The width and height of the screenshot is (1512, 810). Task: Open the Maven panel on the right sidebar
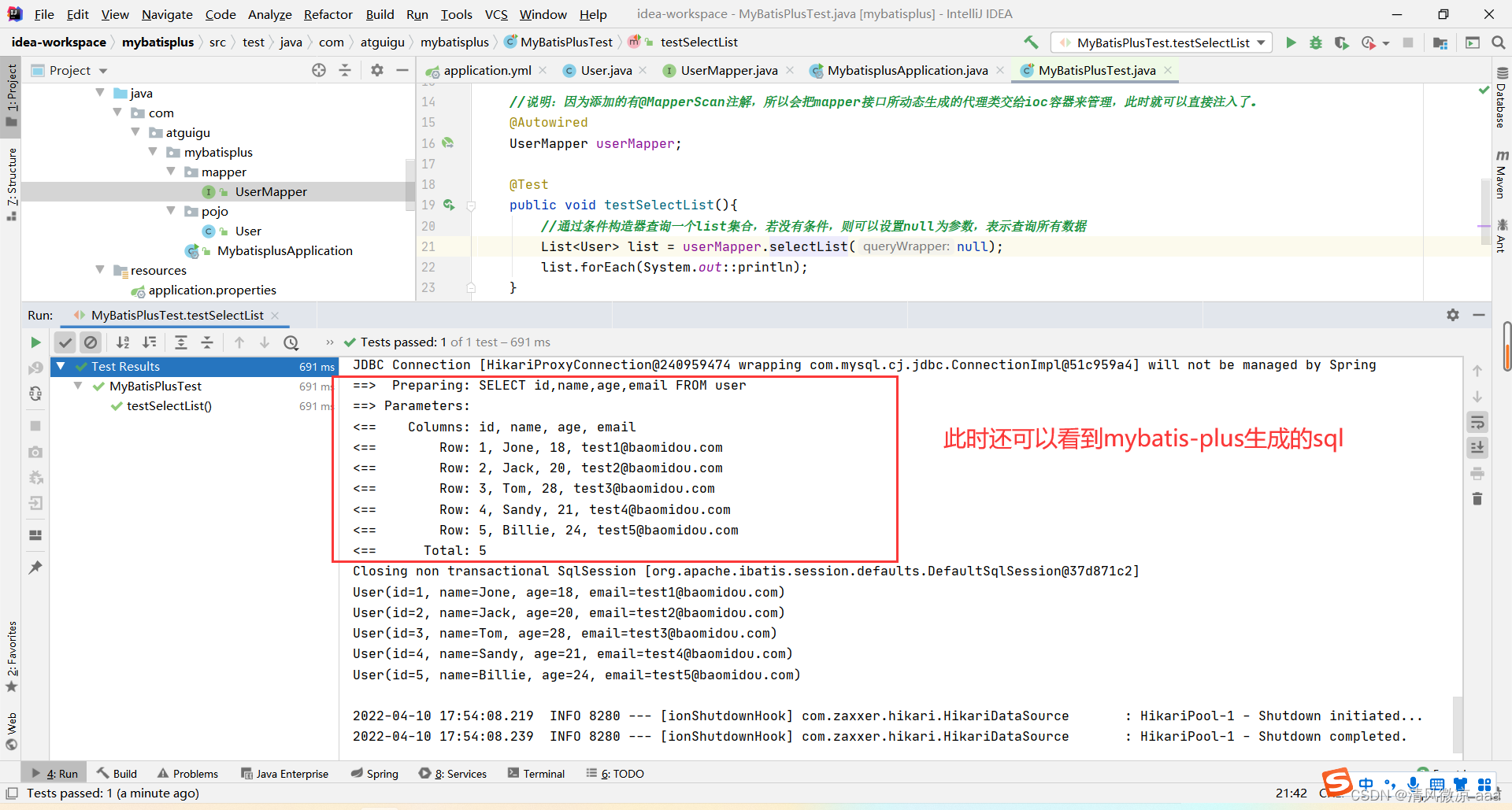[x=1501, y=175]
